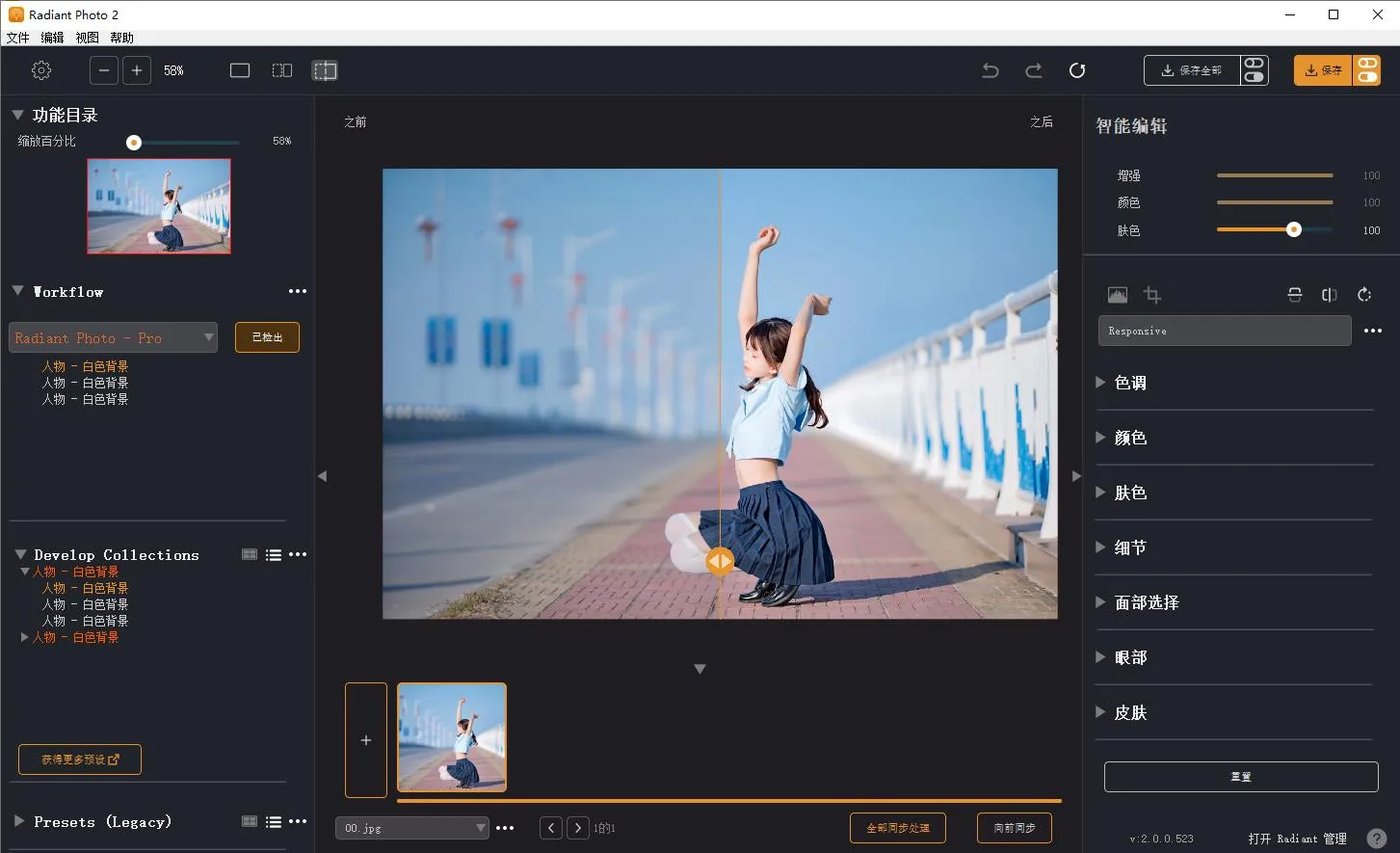The height and width of the screenshot is (853, 1400).
Task: Select the 00.jpg thumbnail in filmstrip
Action: (x=452, y=737)
